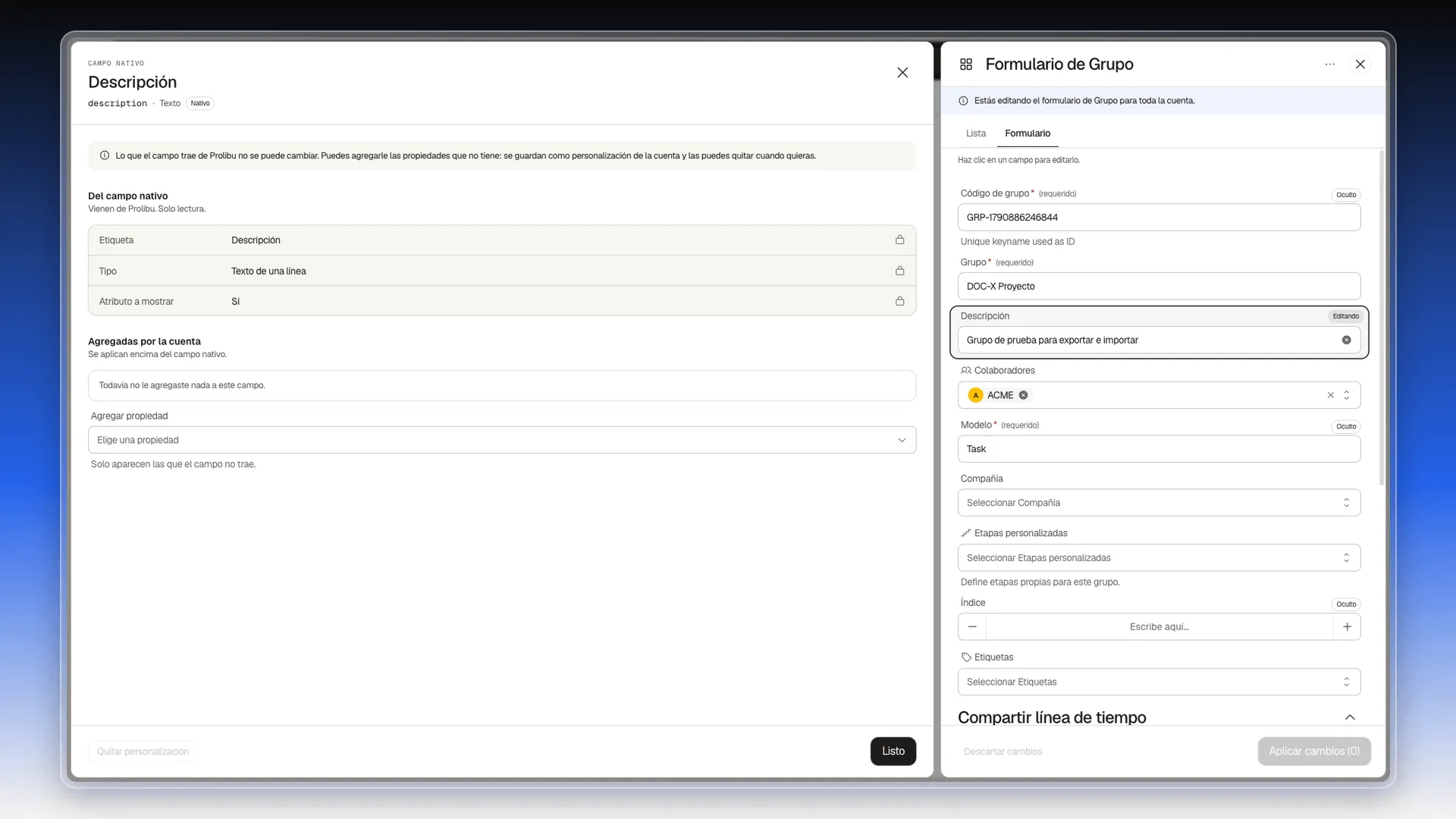The image size is (1456, 819).
Task: Open the Seleccionar Compañía dropdown
Action: point(1159,503)
